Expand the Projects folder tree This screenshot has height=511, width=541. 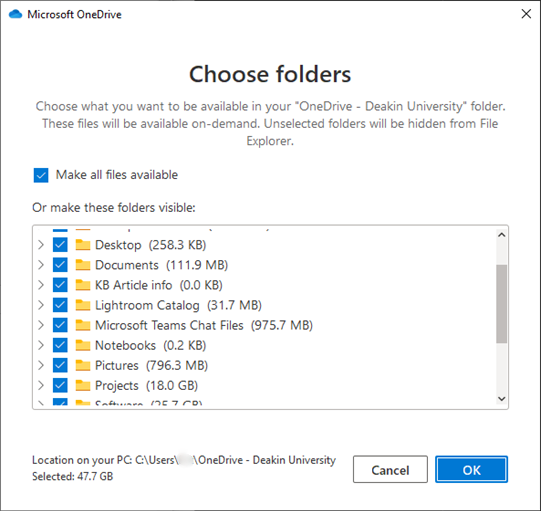(41, 385)
